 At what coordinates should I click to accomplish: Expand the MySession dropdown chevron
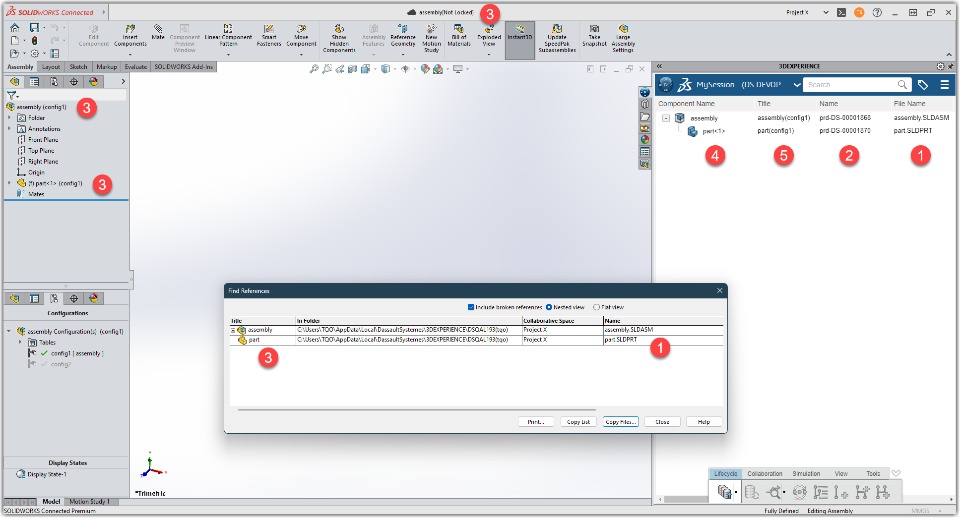pos(797,84)
